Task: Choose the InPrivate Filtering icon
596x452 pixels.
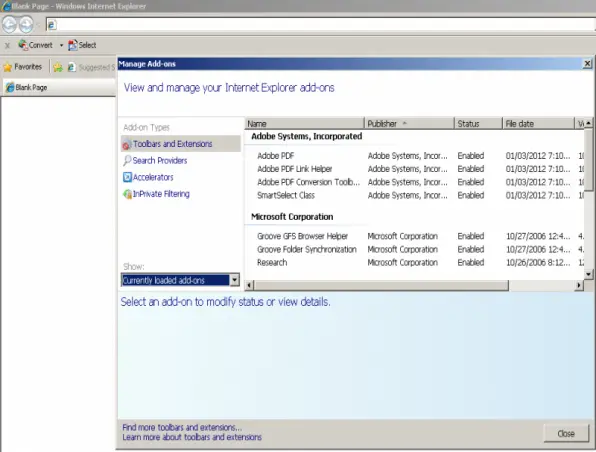Action: 127,194
